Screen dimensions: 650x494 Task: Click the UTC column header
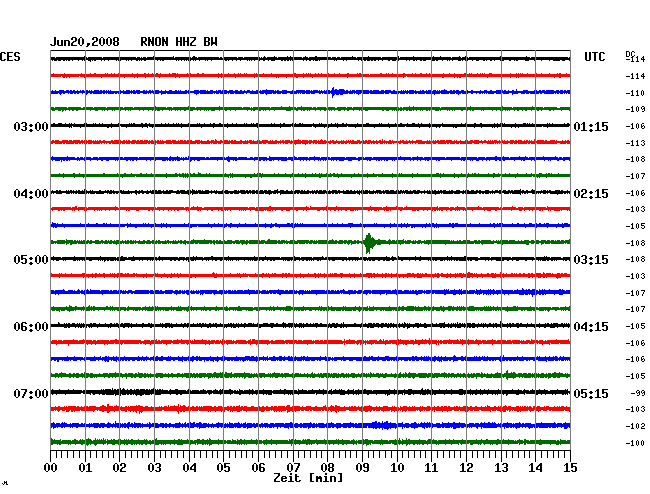point(594,57)
